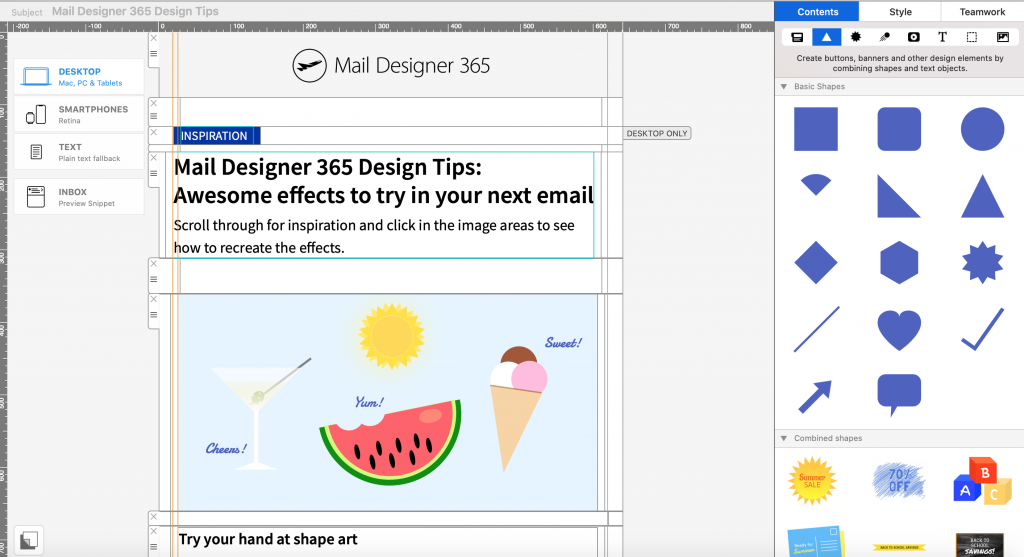
Task: Pick the pie wedge fan shape
Action: tap(816, 184)
